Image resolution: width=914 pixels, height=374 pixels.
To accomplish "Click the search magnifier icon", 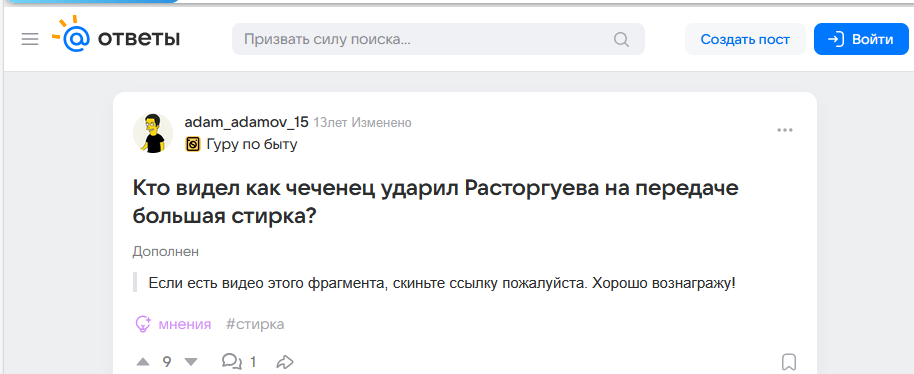I will point(621,40).
